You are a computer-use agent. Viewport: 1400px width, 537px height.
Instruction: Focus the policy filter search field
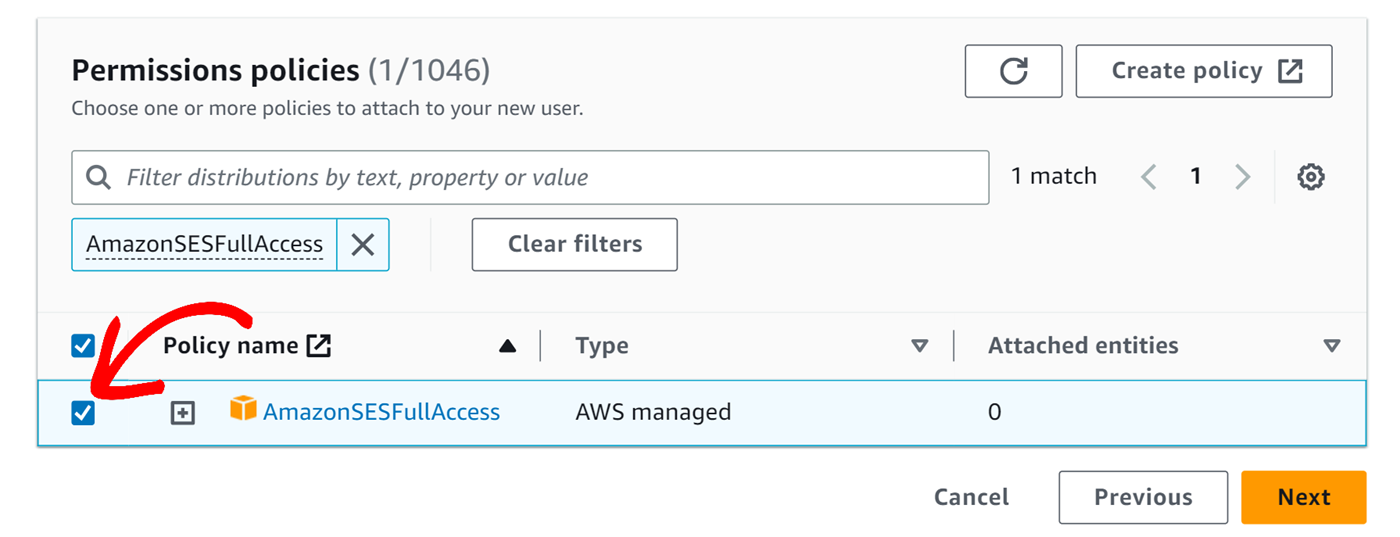pos(530,177)
